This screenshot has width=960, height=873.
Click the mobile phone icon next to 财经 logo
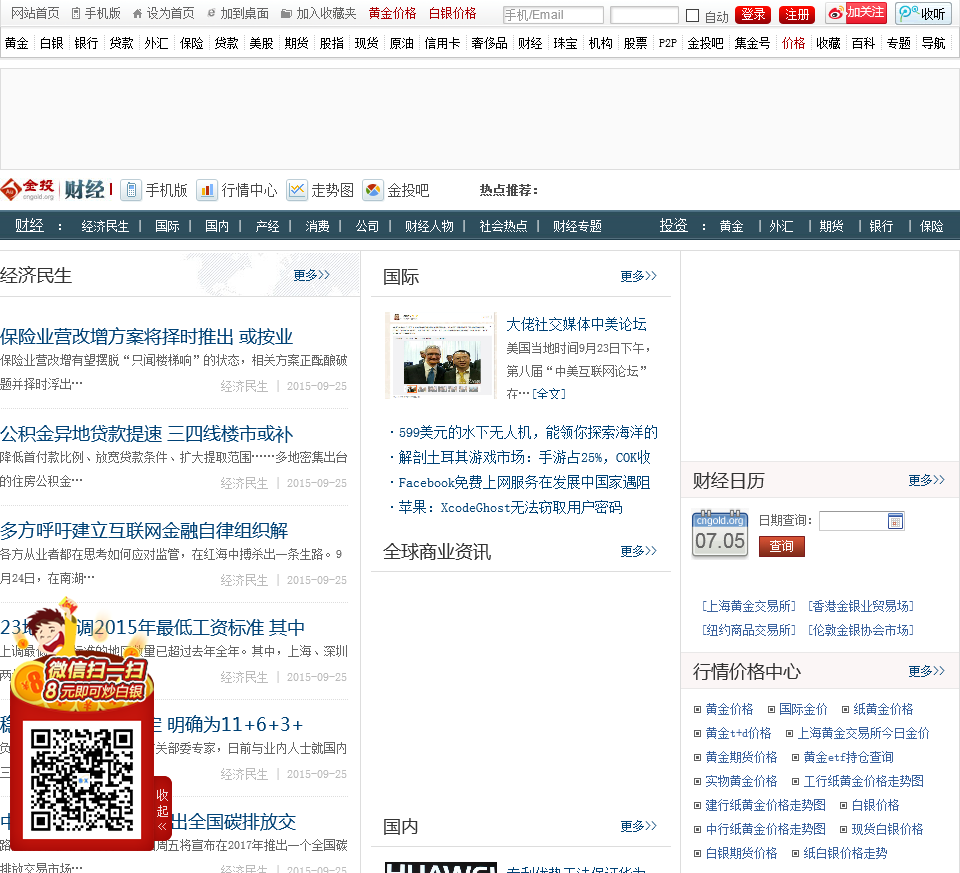(131, 190)
